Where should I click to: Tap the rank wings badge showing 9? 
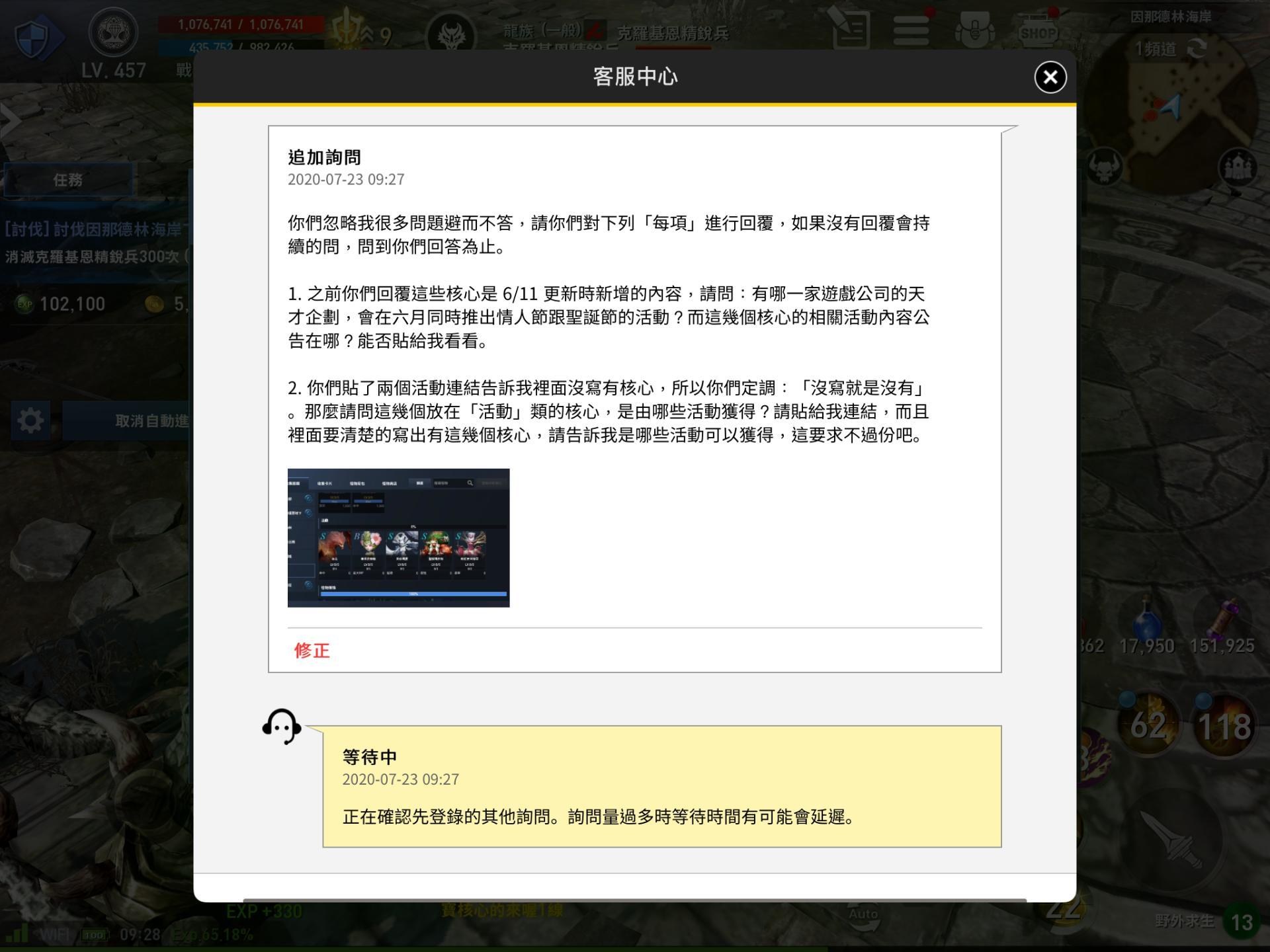(360, 32)
